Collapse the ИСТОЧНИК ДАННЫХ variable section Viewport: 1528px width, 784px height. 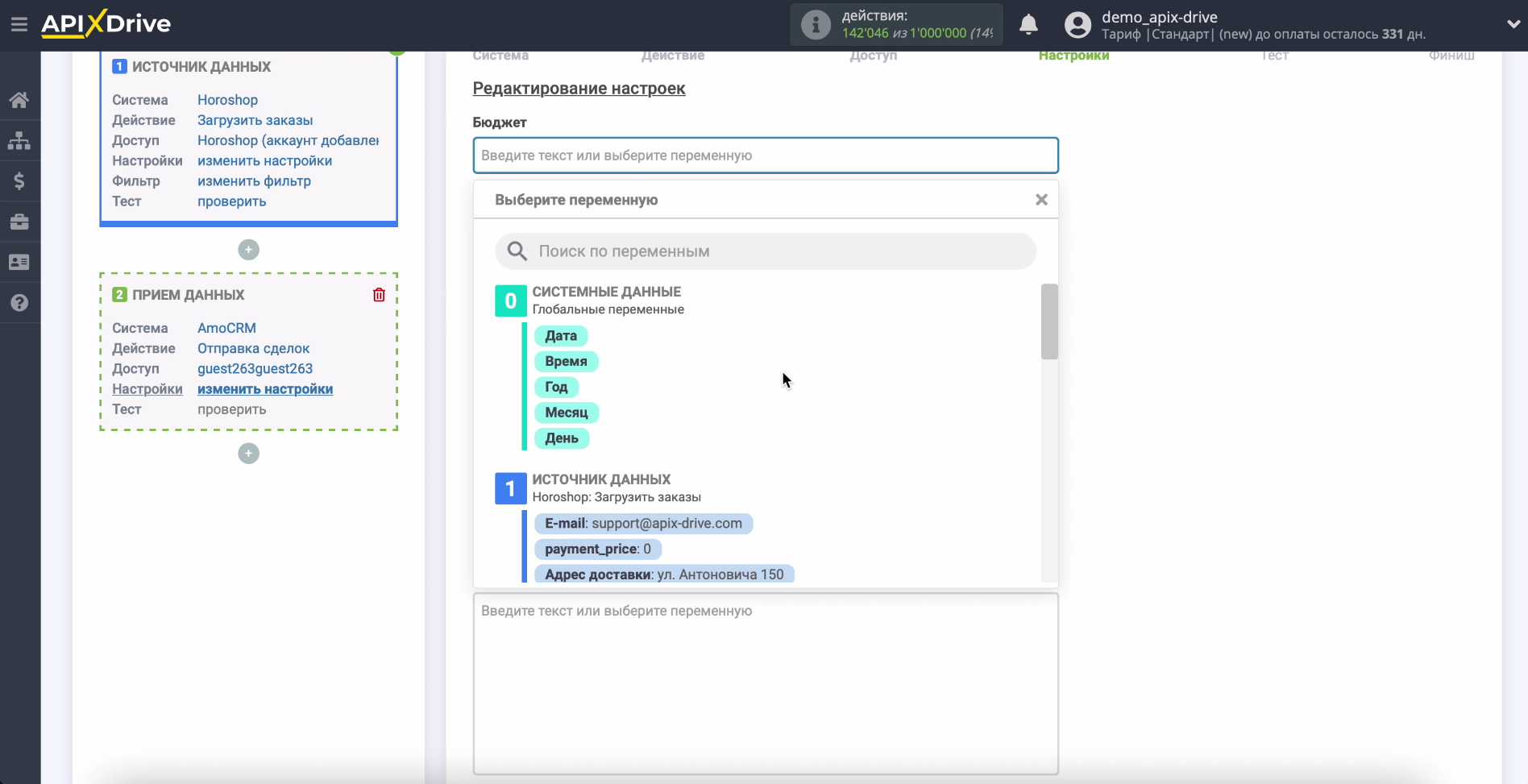(601, 479)
